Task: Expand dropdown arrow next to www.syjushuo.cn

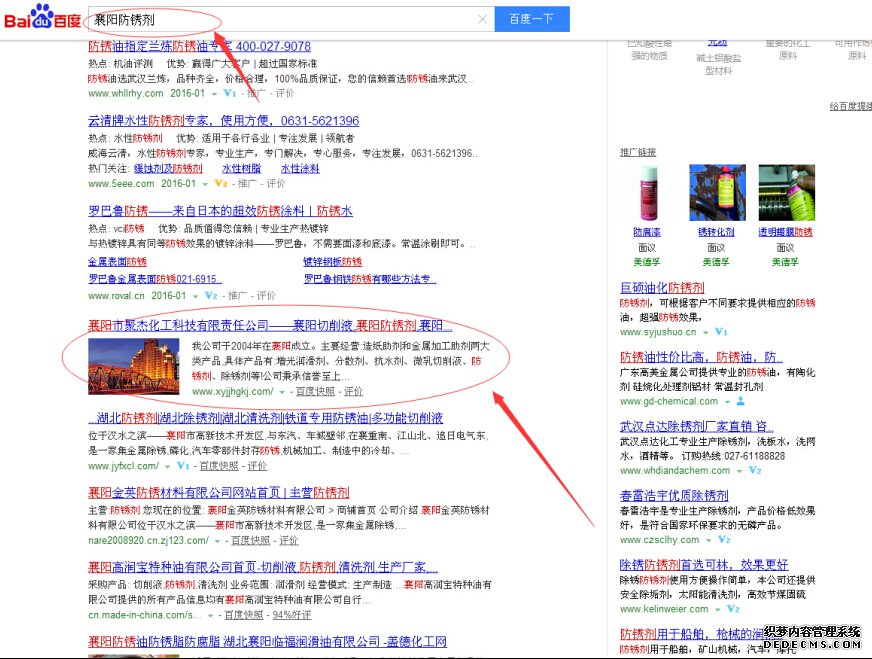Action: 706,333
